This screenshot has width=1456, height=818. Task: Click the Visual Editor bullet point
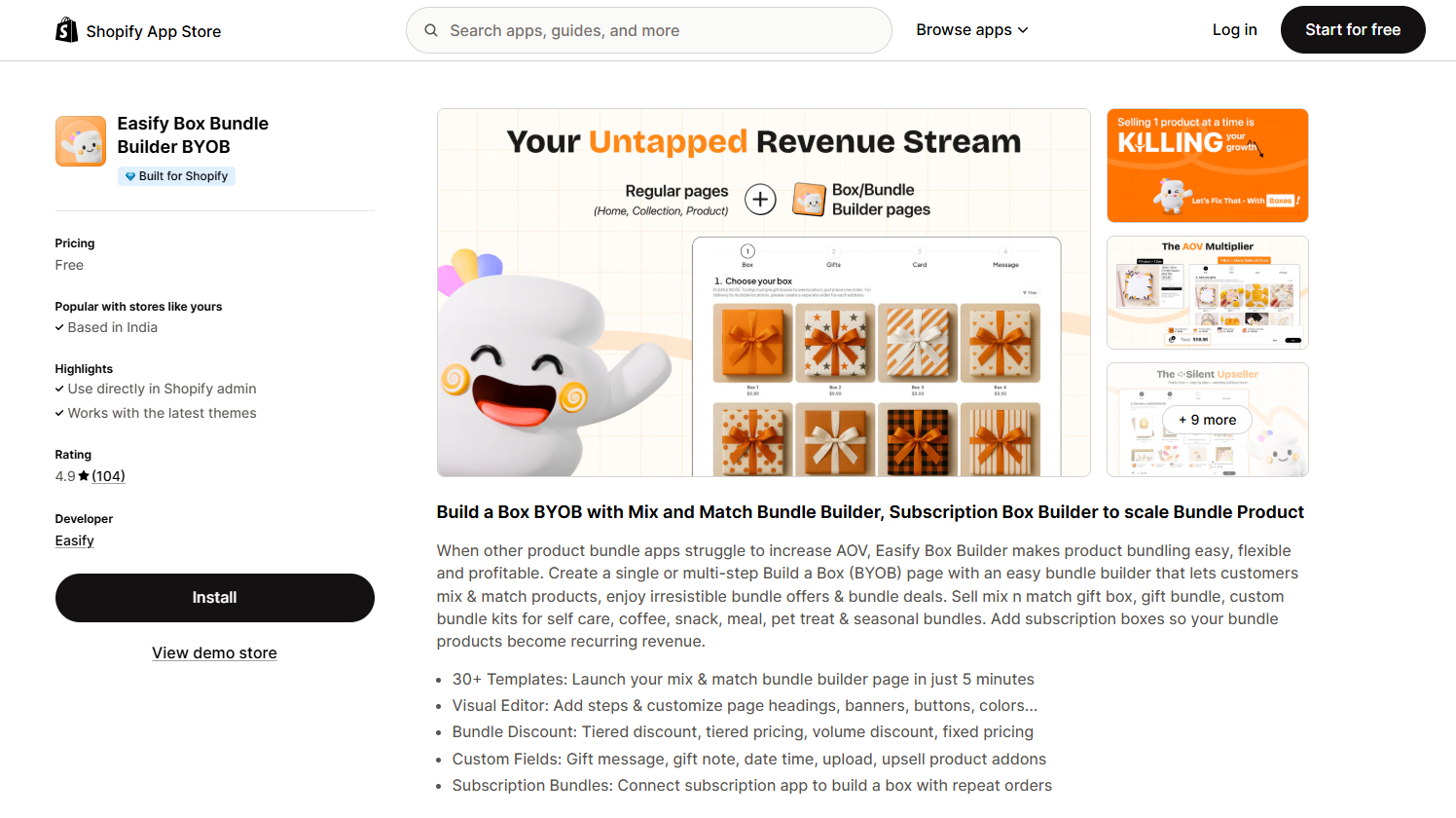pyautogui.click(x=745, y=705)
